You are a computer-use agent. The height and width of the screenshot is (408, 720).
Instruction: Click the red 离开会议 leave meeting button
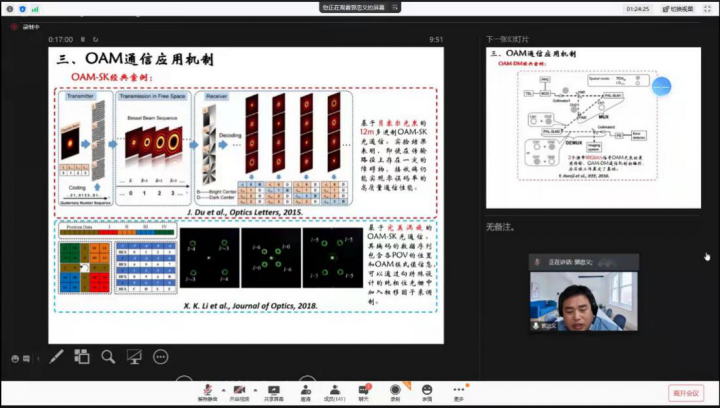(x=686, y=392)
